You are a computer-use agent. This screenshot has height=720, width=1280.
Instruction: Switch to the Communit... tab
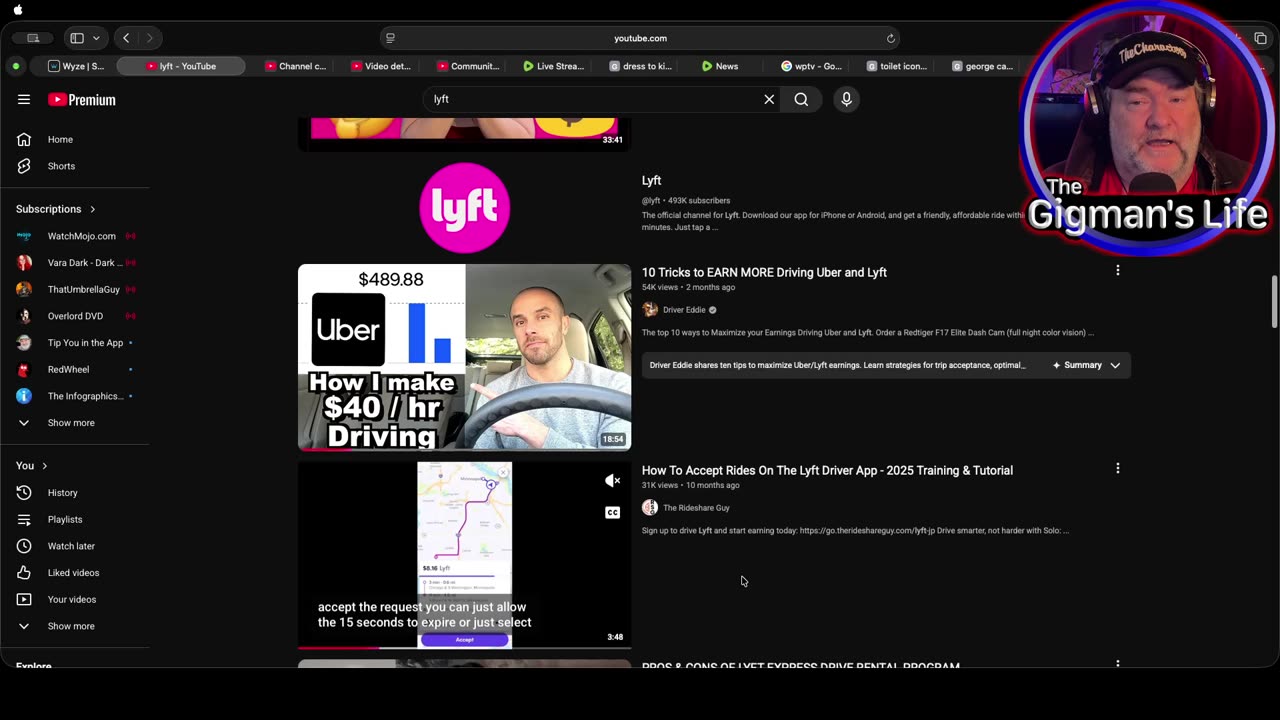(x=467, y=66)
